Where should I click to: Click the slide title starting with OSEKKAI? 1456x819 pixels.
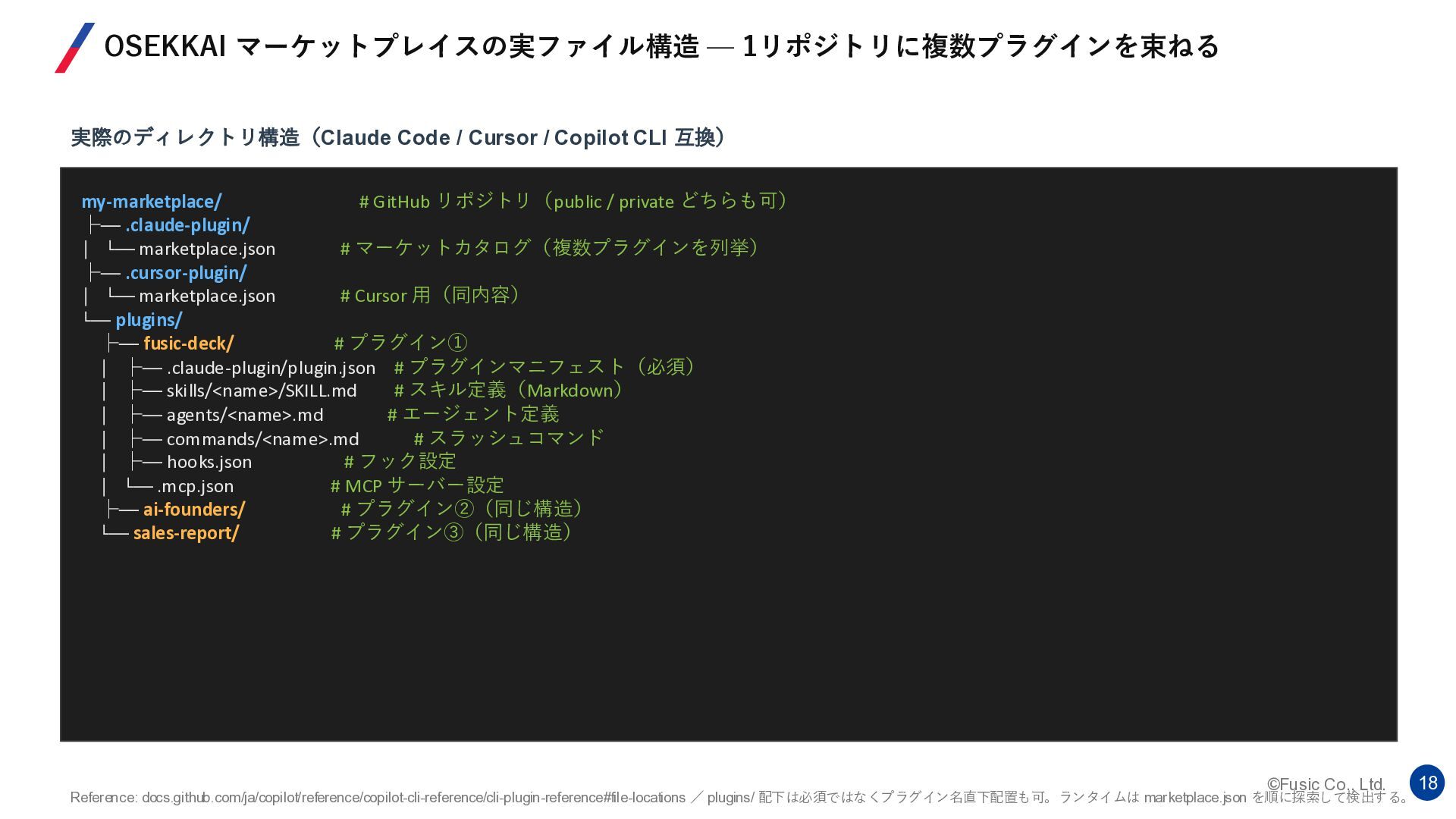point(660,46)
